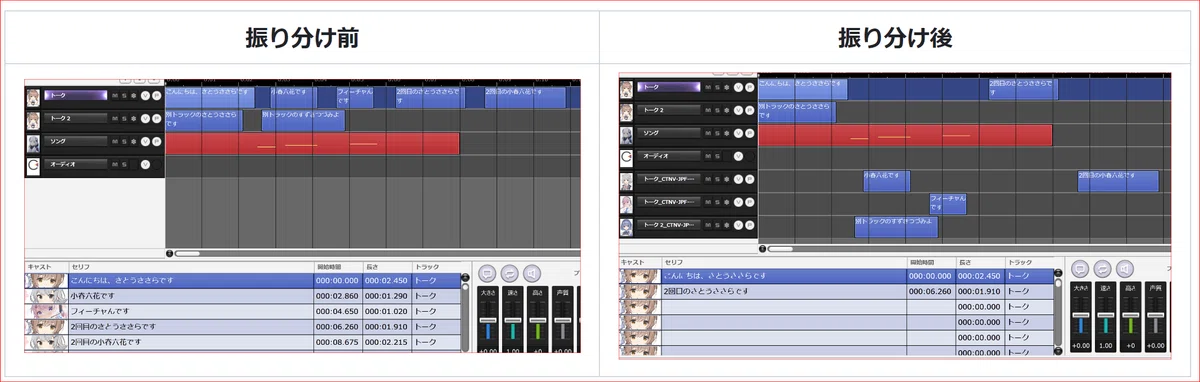Sort by セリフ column in 振り分け前 list
This screenshot has height=382, width=1200.
[191, 267]
